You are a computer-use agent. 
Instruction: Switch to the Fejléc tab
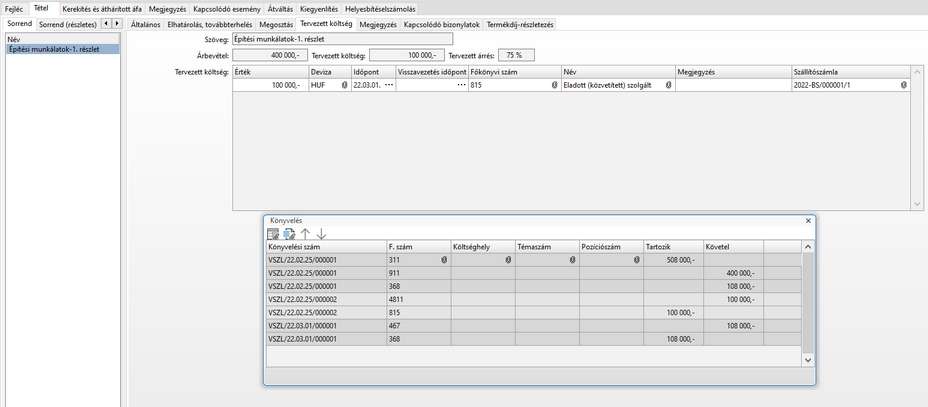(14, 8)
